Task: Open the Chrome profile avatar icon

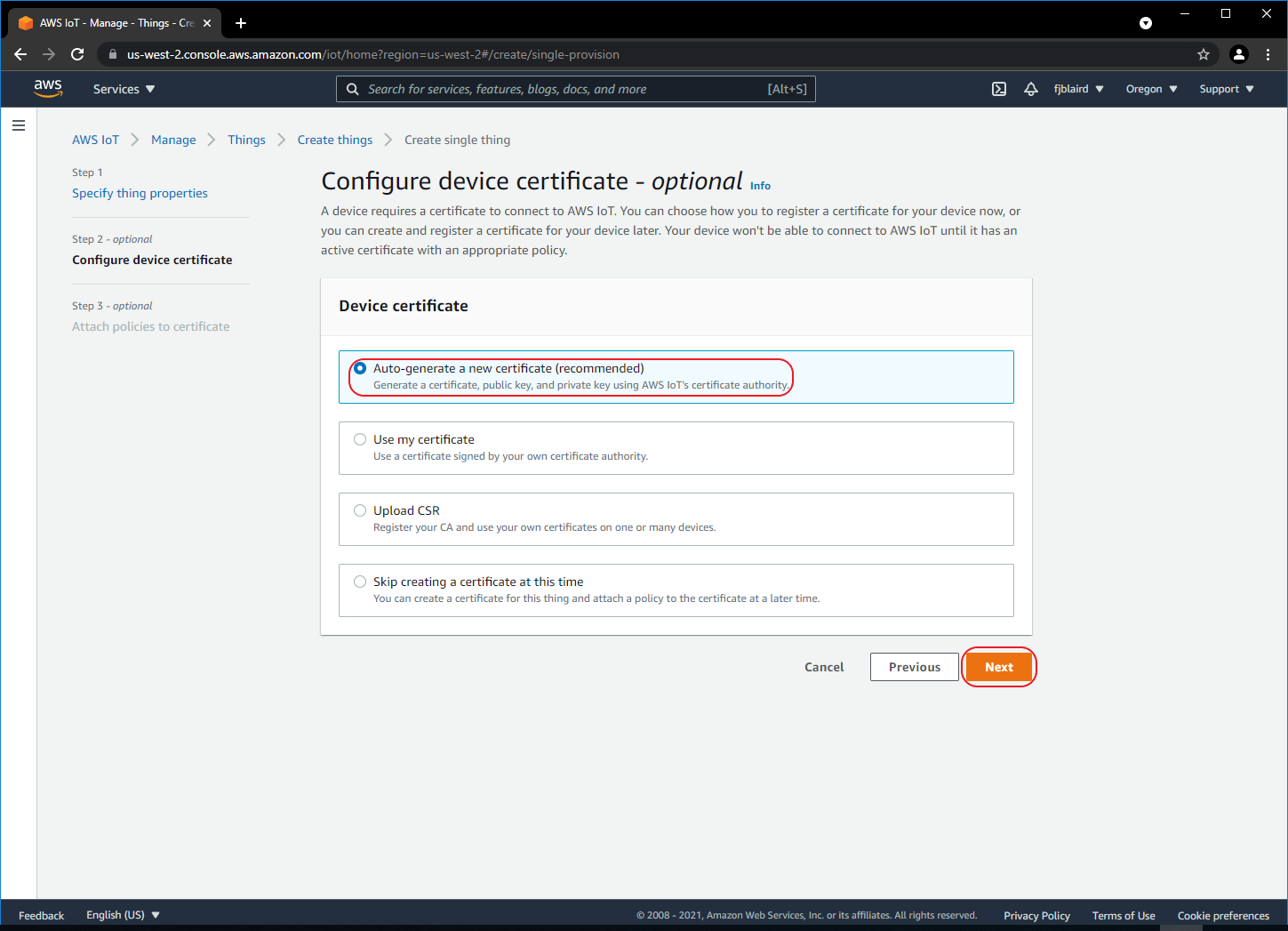Action: 1238,54
